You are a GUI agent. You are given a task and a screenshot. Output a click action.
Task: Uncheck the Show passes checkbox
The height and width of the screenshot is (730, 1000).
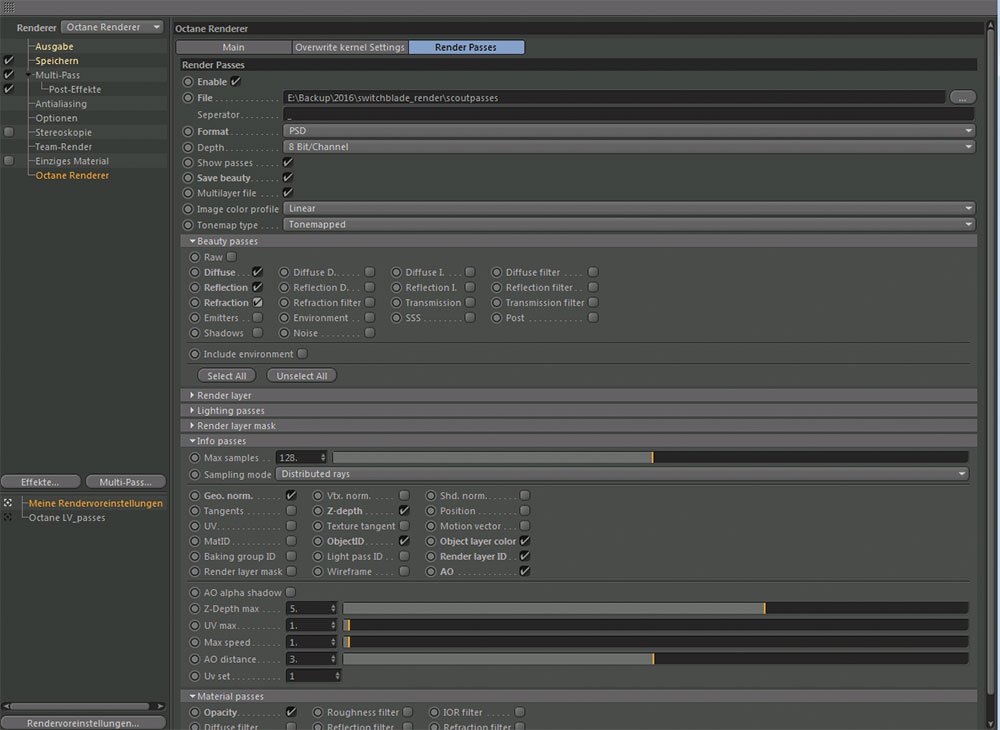(288, 163)
